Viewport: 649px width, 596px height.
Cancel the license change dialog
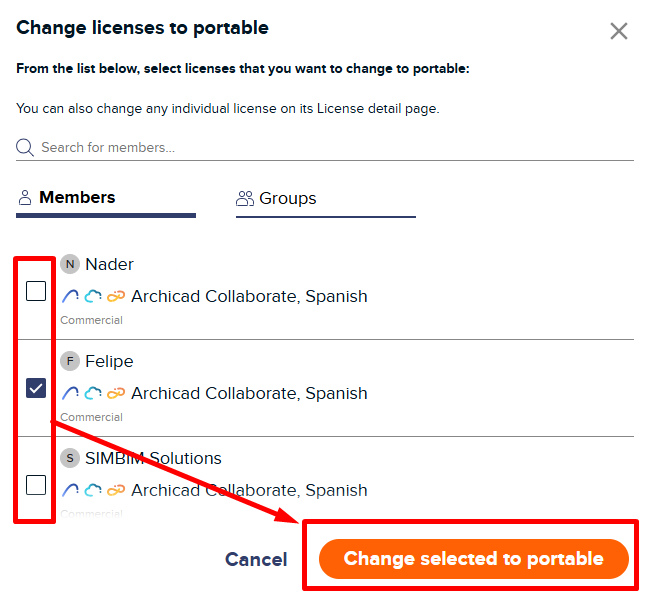[x=256, y=559]
